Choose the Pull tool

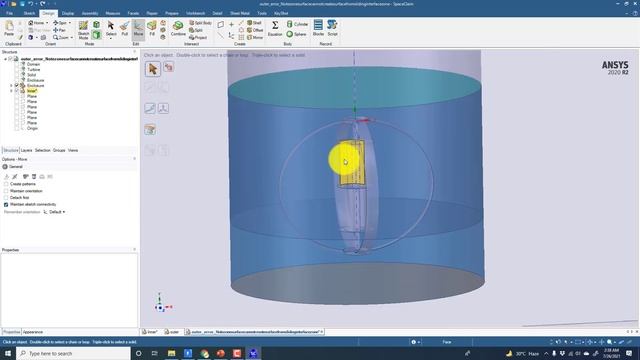pyautogui.click(x=124, y=29)
